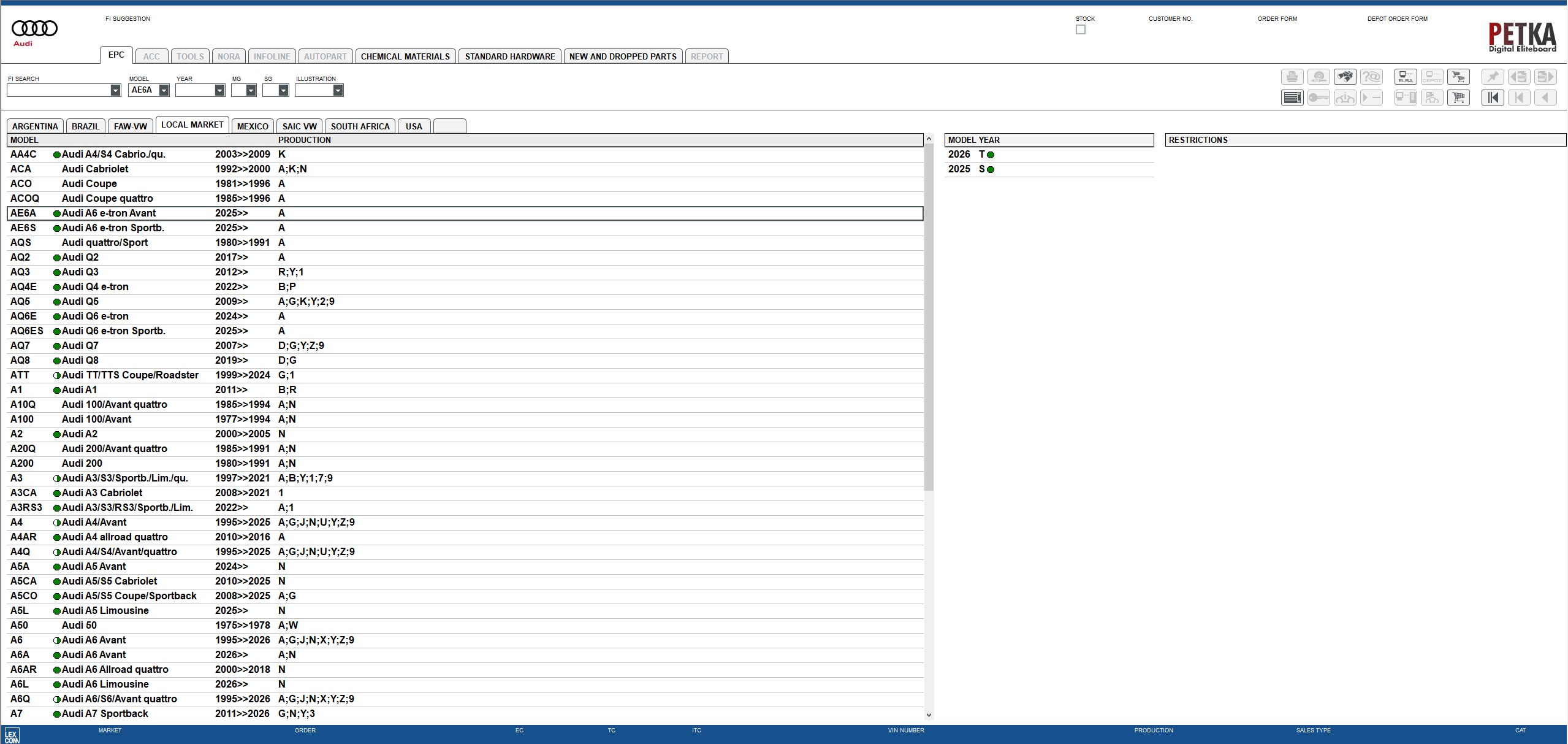Expand the YEAR dropdown
The height and width of the screenshot is (744, 1568).
[219, 90]
